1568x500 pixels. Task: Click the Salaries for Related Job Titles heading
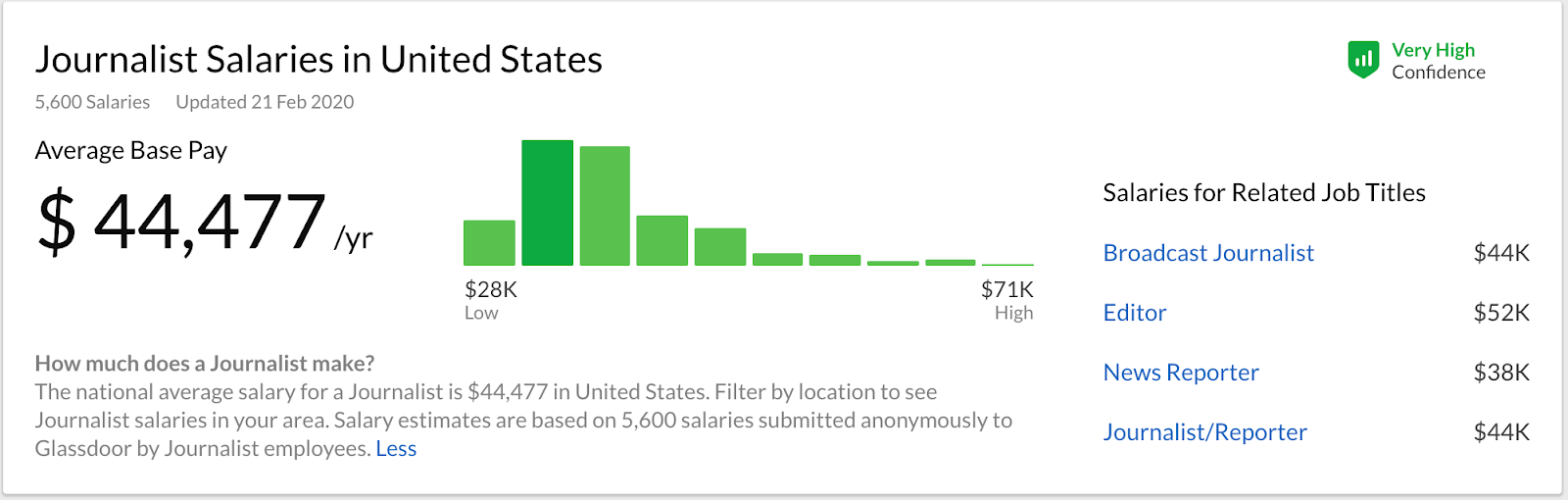tap(1264, 193)
